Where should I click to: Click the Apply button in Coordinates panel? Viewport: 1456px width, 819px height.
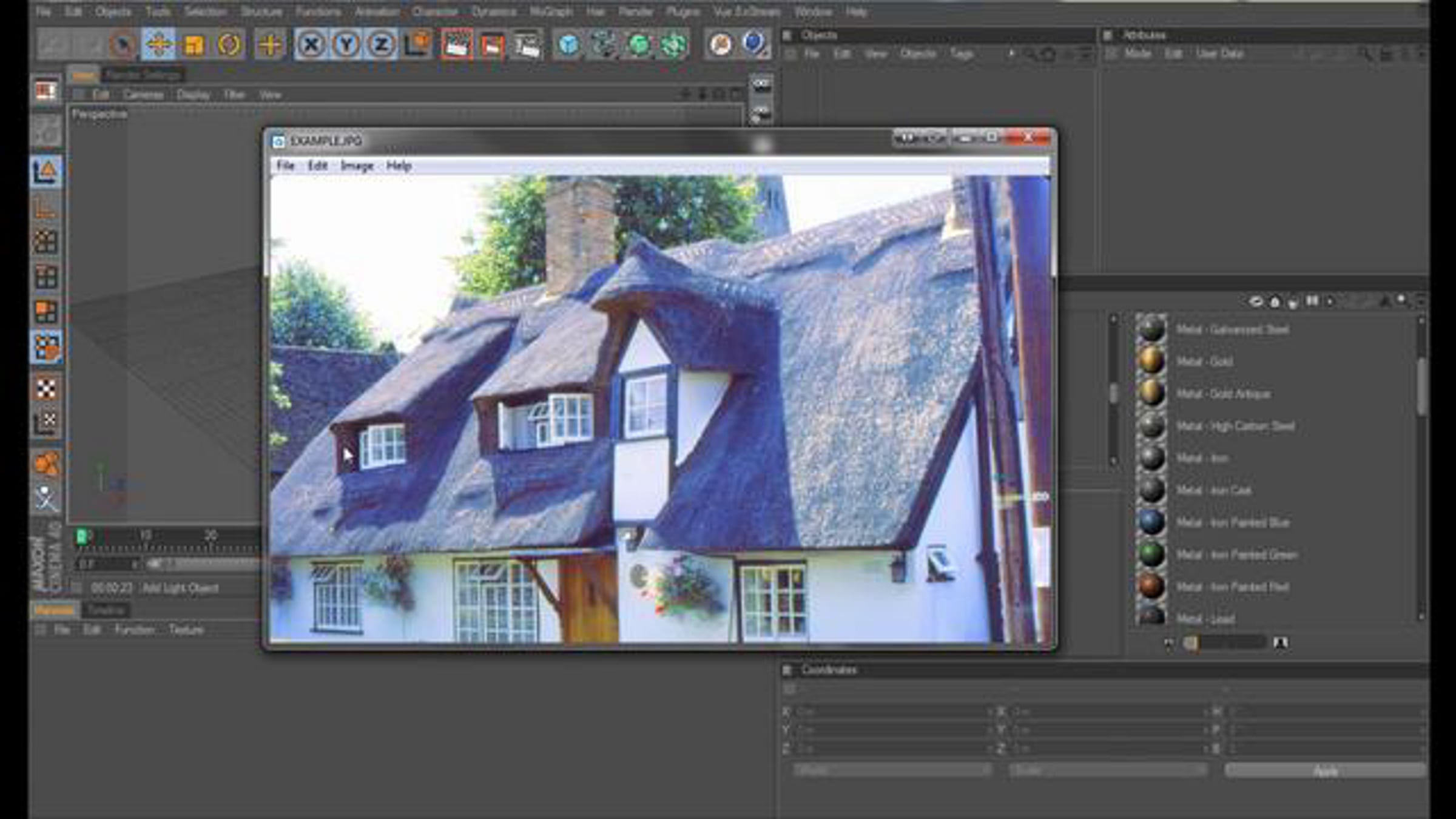[1325, 771]
